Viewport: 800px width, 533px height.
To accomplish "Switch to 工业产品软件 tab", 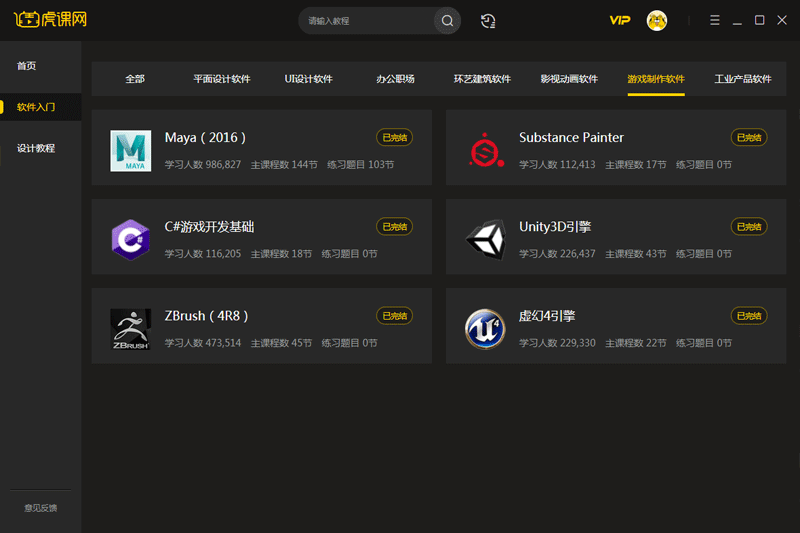I will click(x=743, y=79).
